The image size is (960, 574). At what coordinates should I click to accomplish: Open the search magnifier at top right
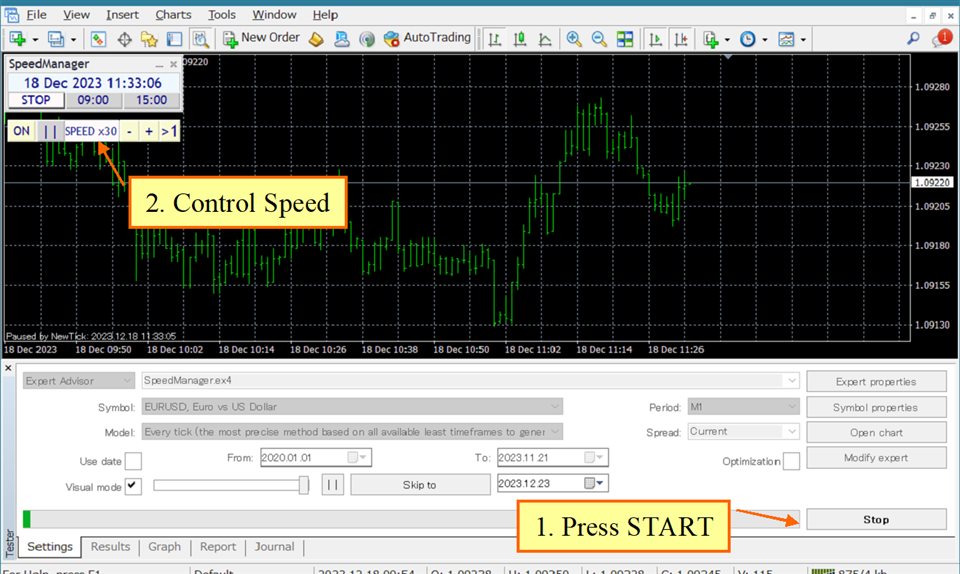[913, 39]
